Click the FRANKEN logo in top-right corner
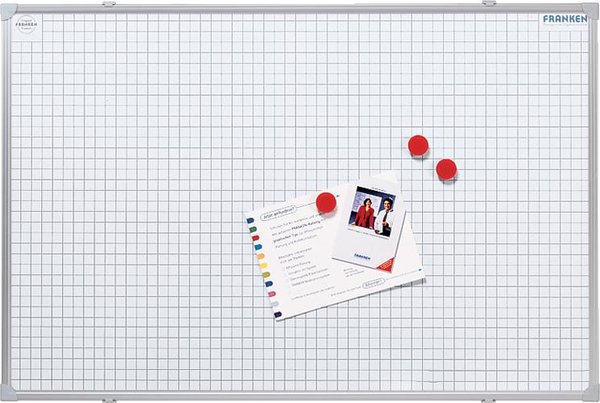This screenshot has height=403, width=600. 565,19
